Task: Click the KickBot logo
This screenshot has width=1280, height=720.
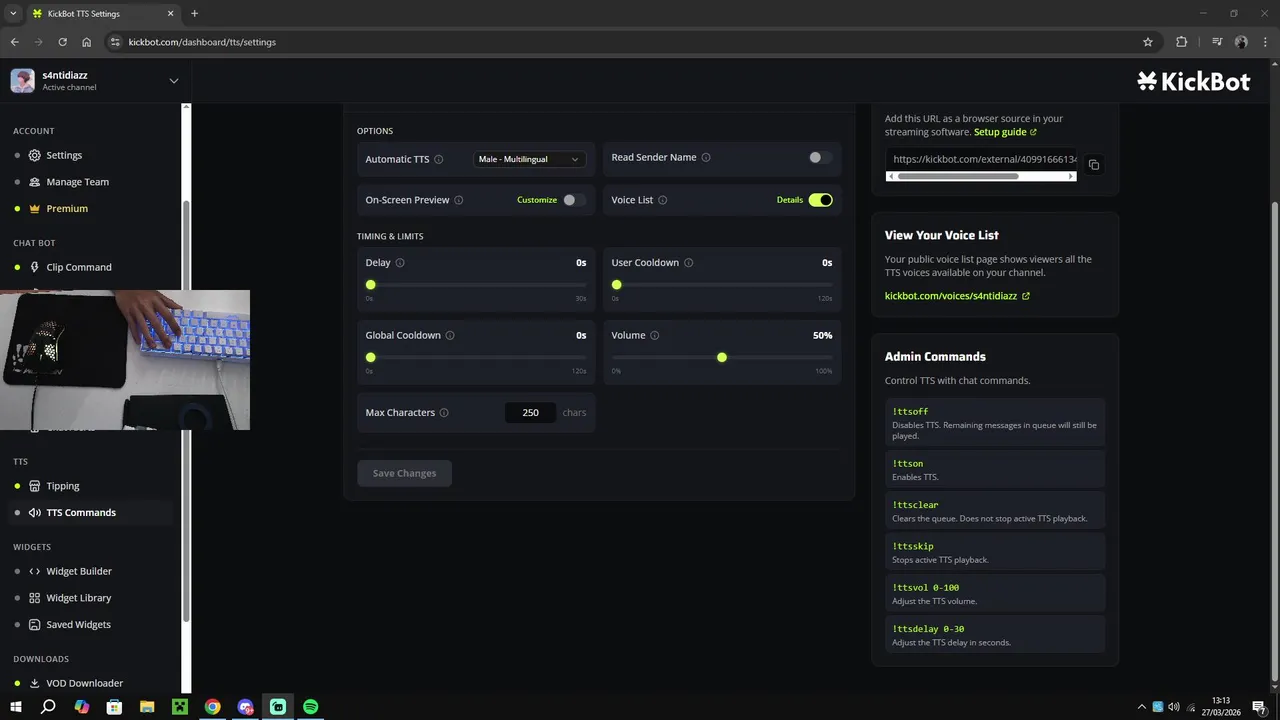Action: pos(1194,82)
